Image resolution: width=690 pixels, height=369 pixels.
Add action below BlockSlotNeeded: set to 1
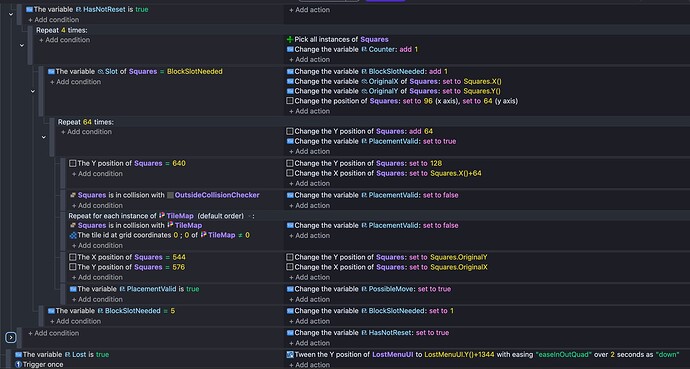pos(309,321)
